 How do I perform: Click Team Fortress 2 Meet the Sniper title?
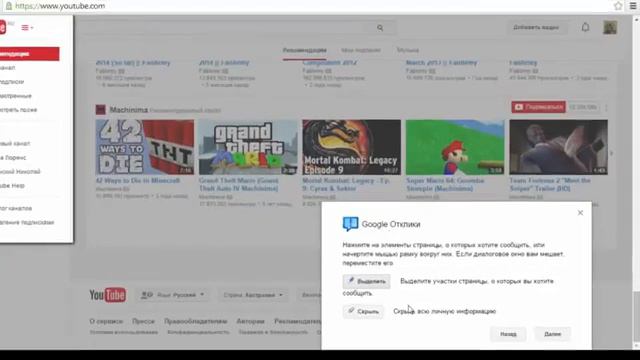click(x=550, y=184)
